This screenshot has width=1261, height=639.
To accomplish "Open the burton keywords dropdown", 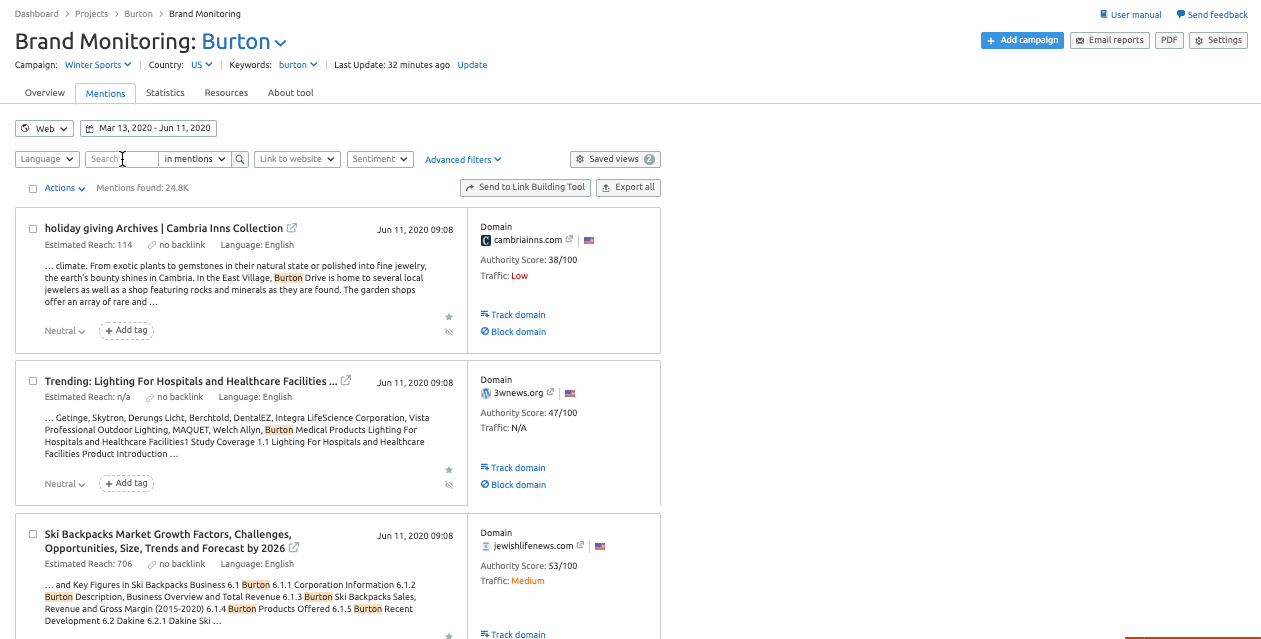I will tap(298, 65).
